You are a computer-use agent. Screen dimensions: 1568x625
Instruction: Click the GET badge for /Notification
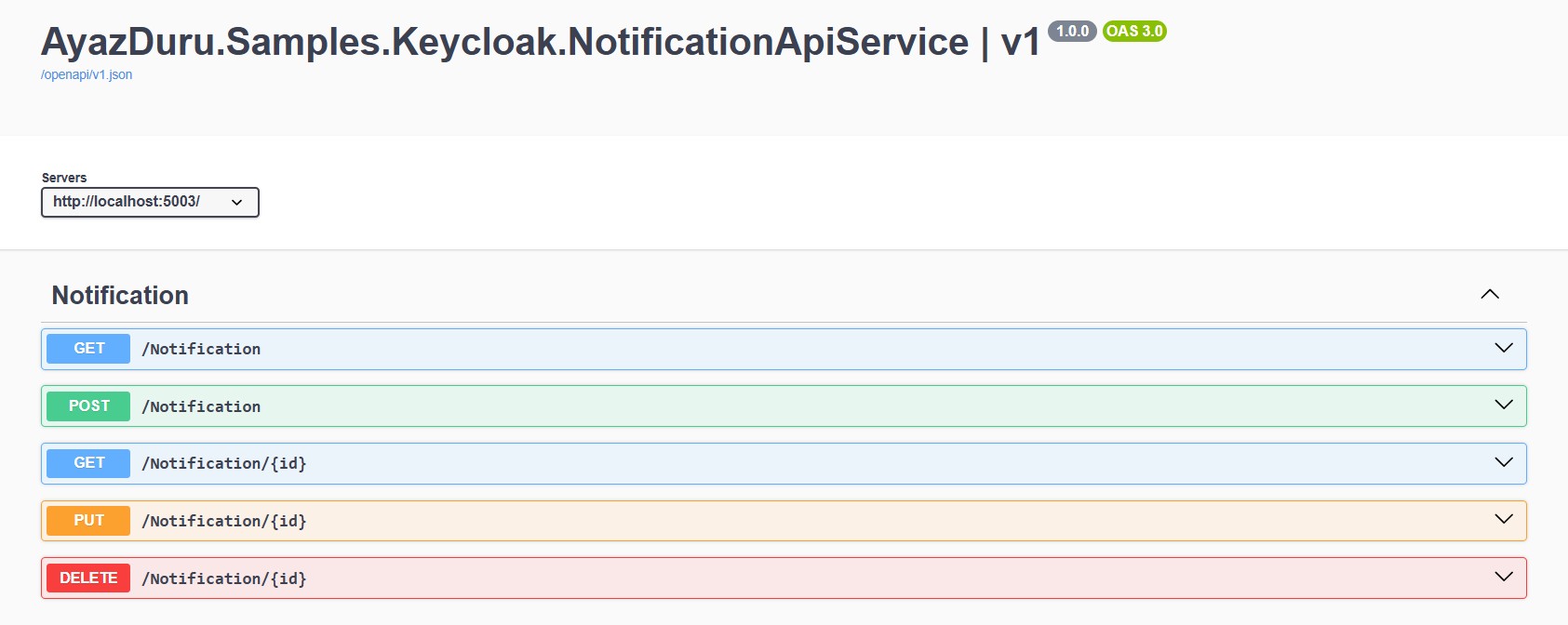(88, 349)
